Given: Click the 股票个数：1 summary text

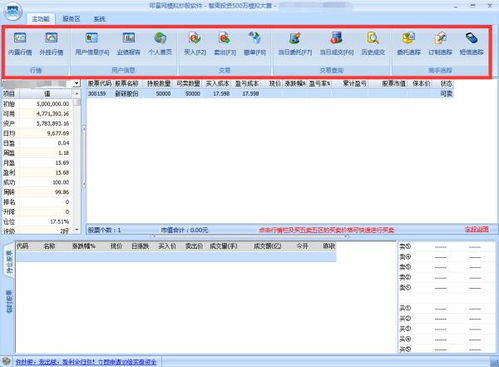Looking at the screenshot, I should point(104,230).
